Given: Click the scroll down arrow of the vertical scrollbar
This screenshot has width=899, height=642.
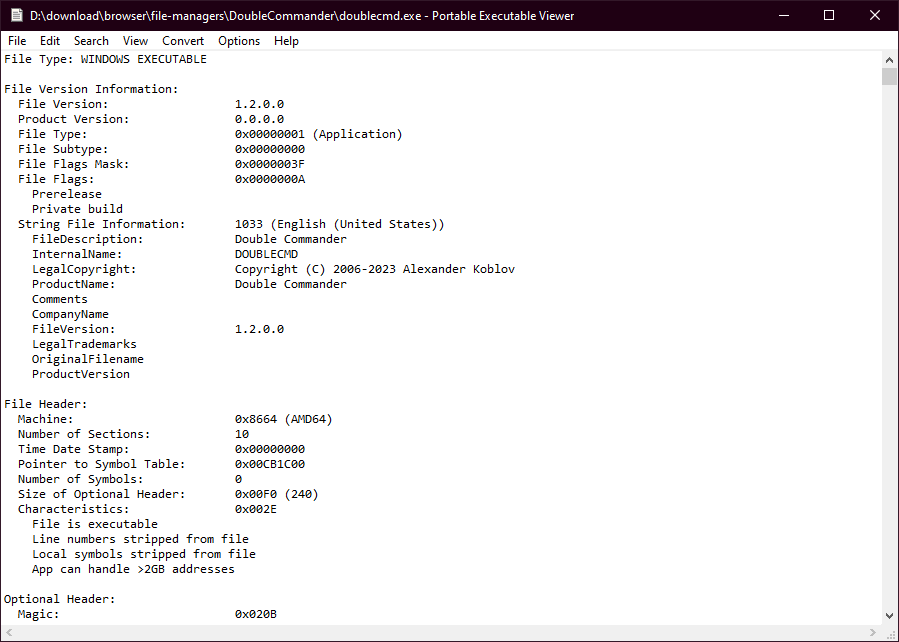Looking at the screenshot, I should click(889, 615).
